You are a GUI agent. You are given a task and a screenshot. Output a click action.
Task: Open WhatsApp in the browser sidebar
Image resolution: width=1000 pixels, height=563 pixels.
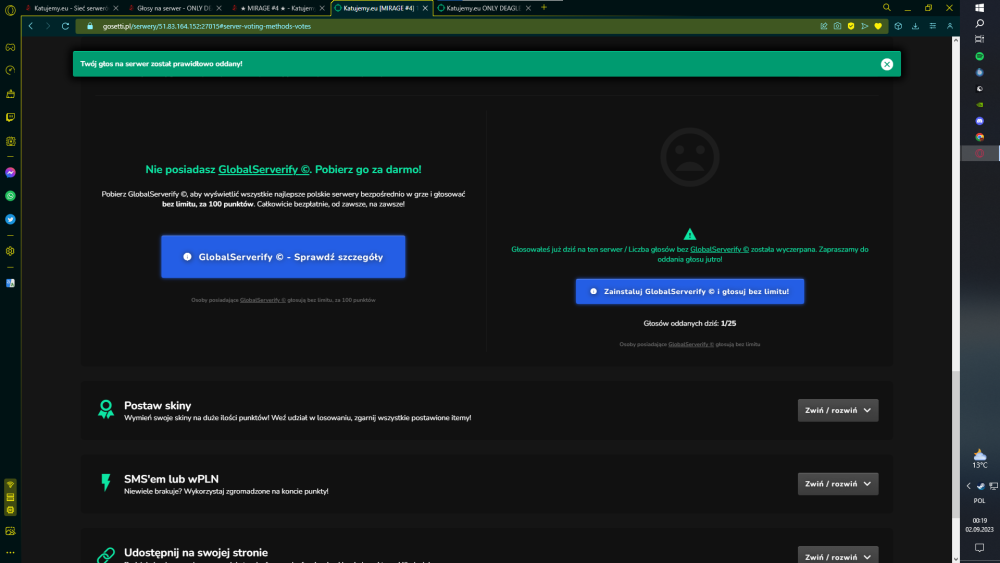pos(10,196)
